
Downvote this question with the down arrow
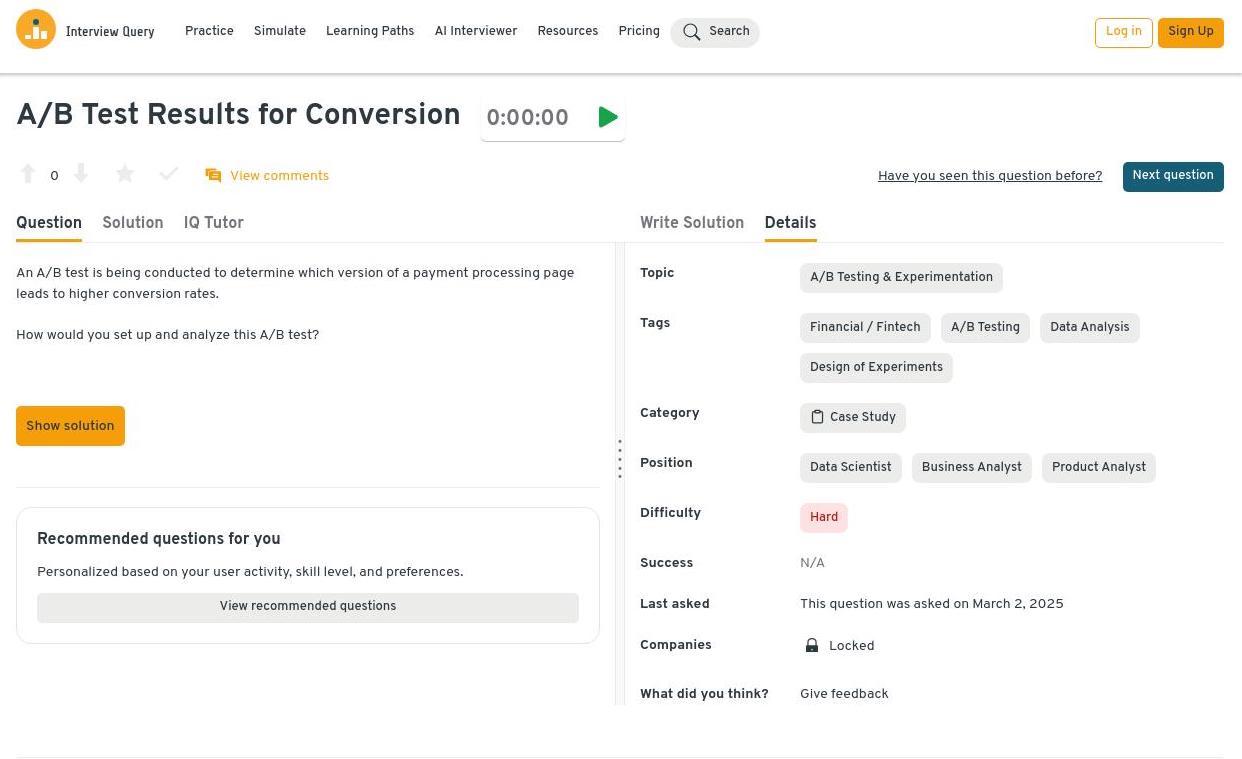click(81, 175)
